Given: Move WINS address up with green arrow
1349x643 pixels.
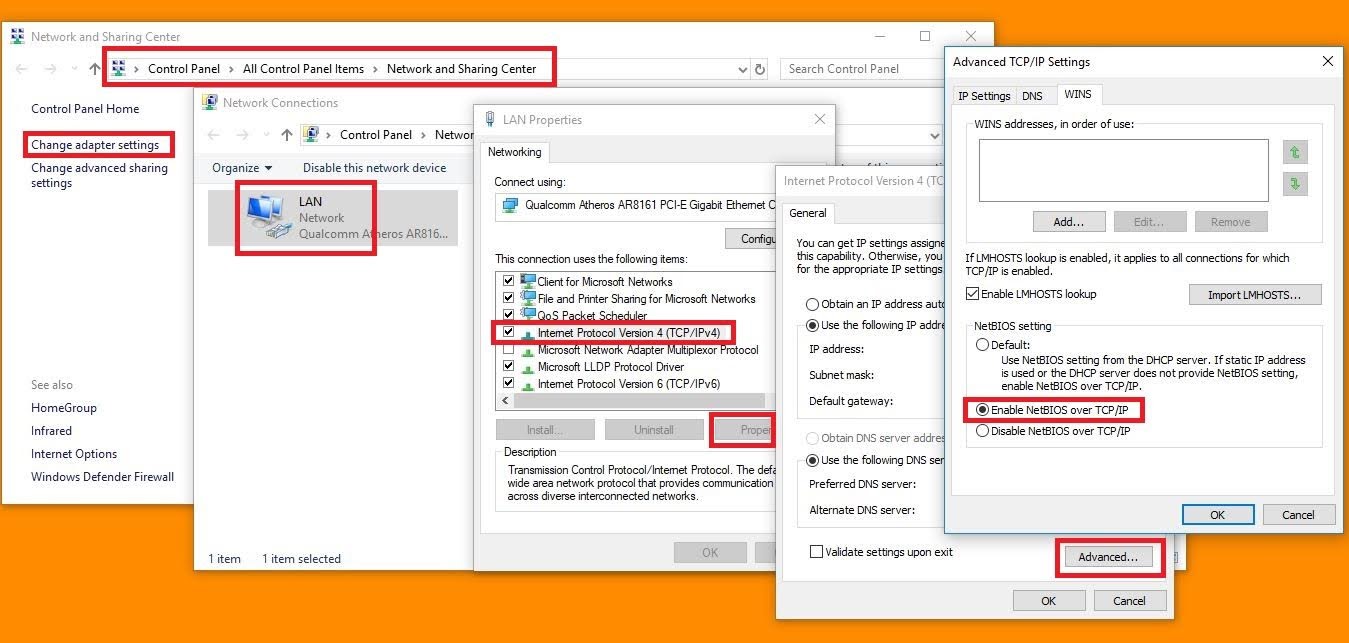Looking at the screenshot, I should pyautogui.click(x=1295, y=152).
